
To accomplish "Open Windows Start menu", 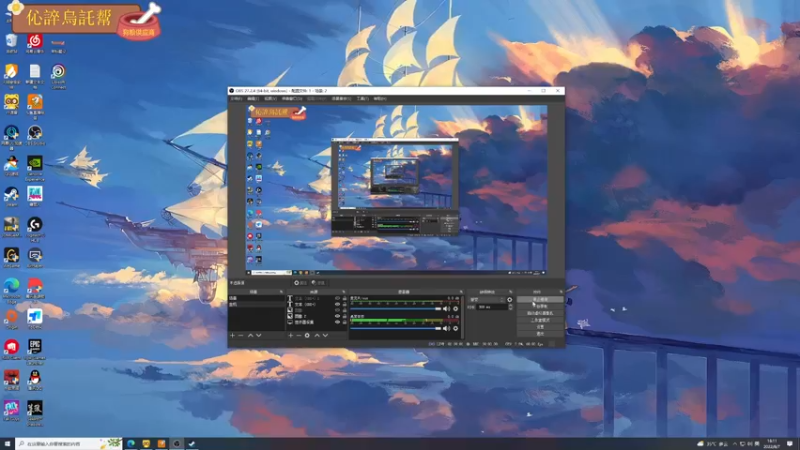I will point(7,443).
